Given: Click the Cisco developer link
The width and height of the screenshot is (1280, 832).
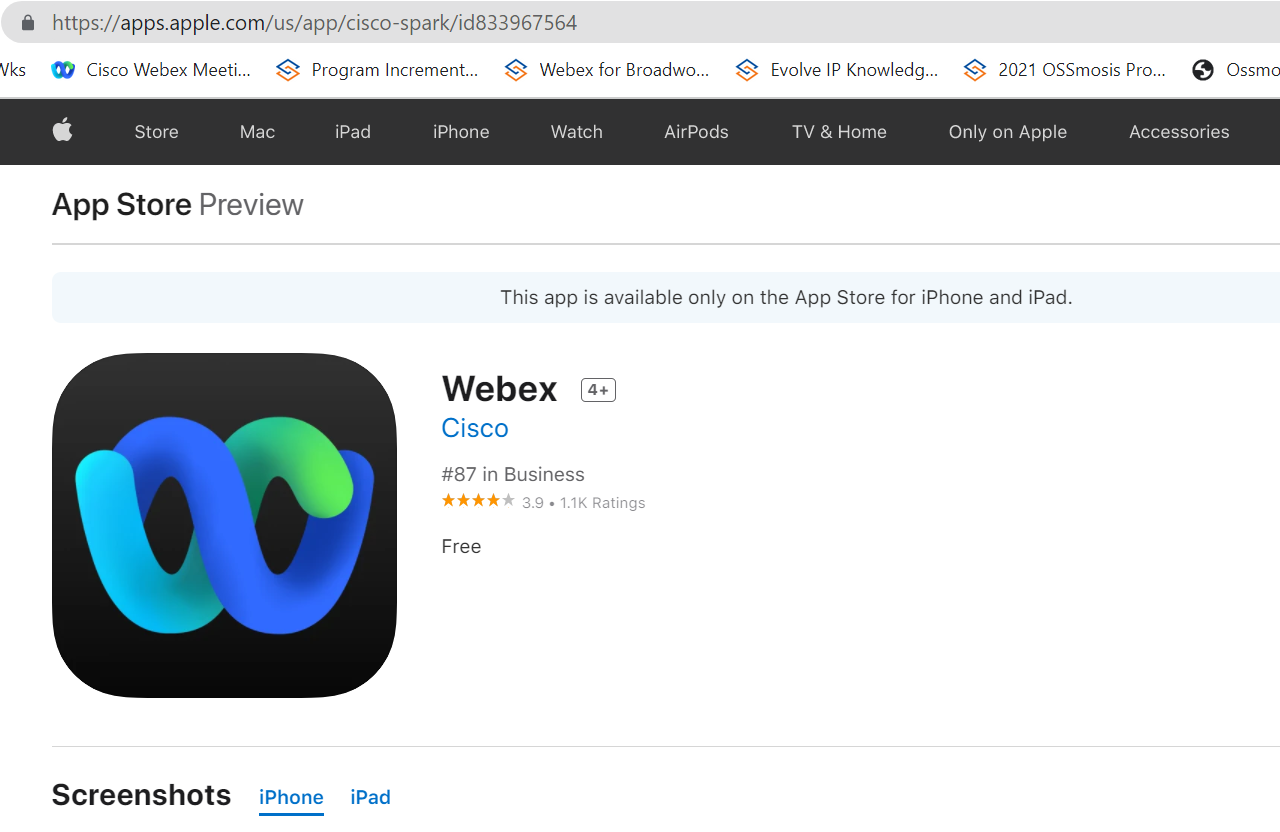Looking at the screenshot, I should [x=475, y=428].
